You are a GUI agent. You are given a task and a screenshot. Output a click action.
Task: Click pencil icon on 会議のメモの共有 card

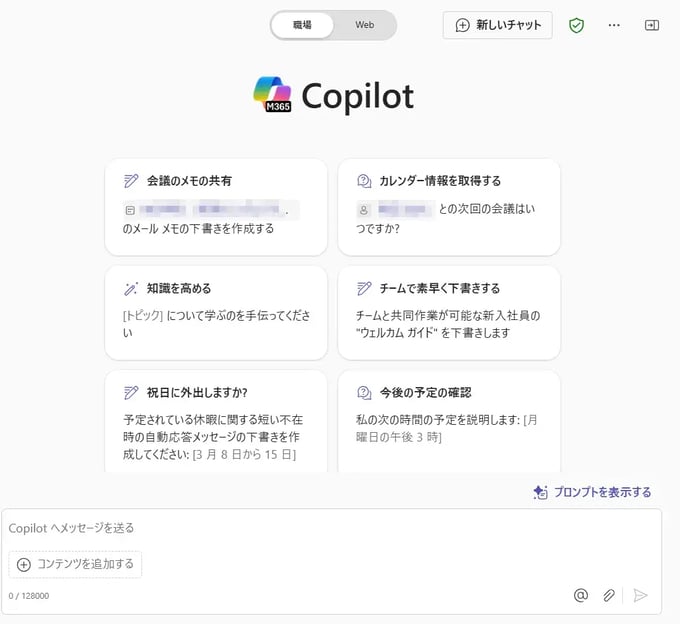point(131,181)
